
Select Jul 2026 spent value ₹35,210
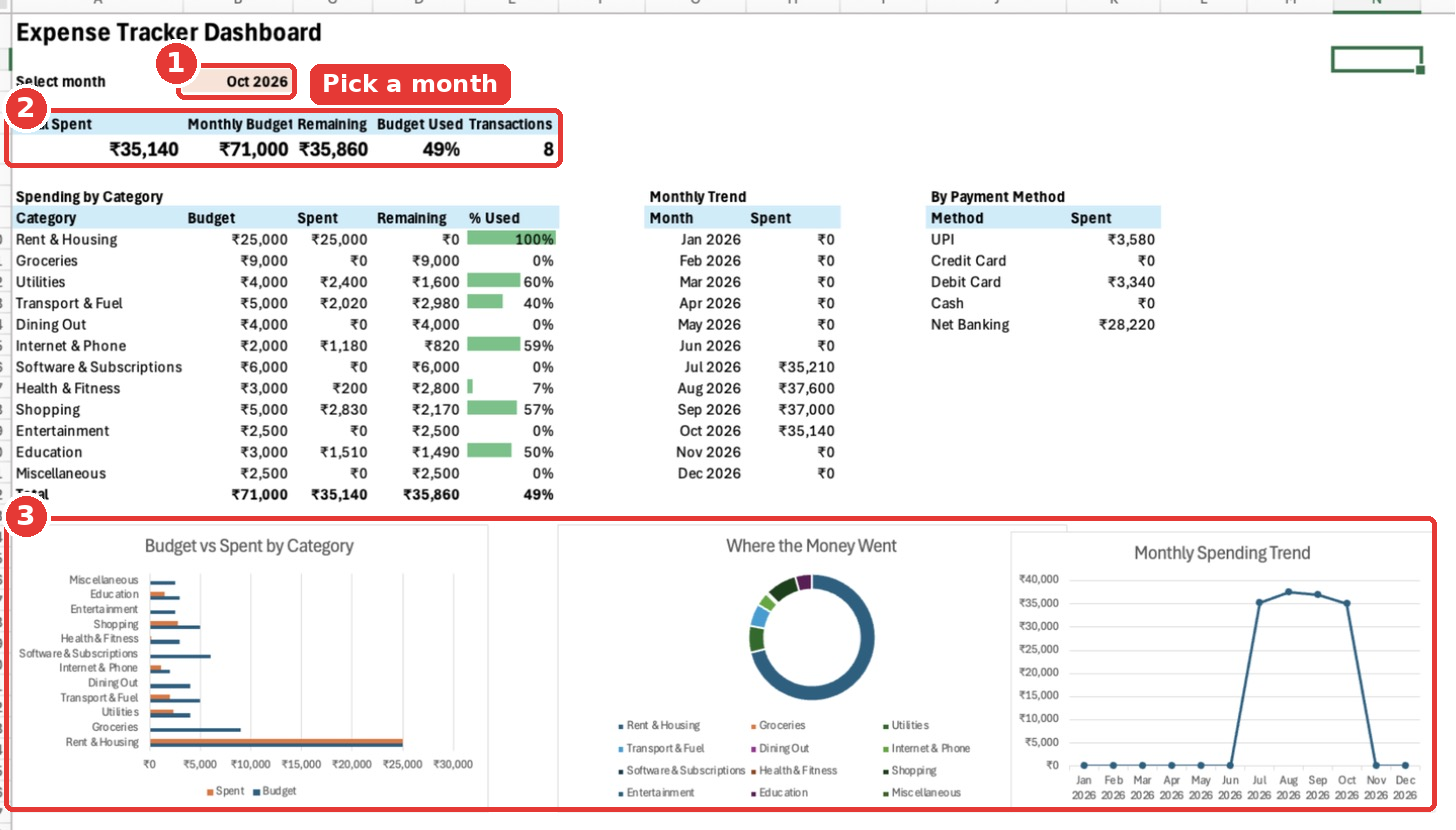806,367
